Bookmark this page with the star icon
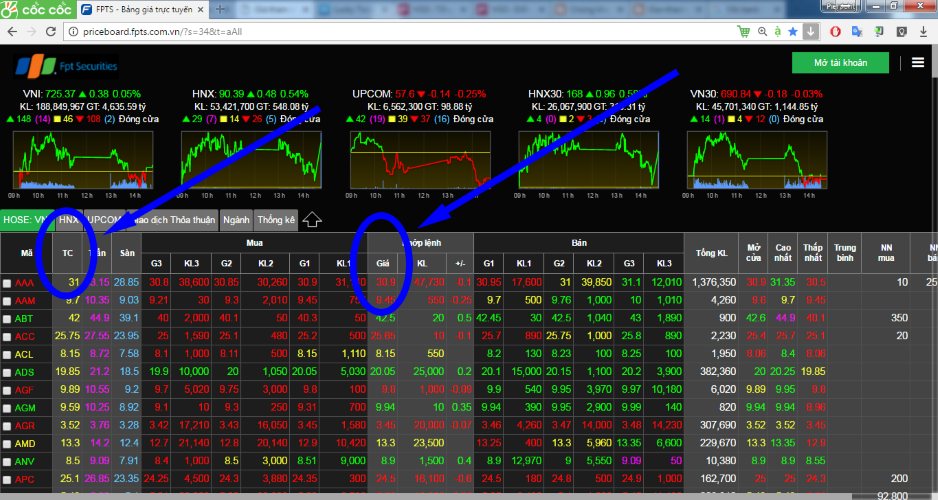Image resolution: width=938 pixels, height=500 pixels. pyautogui.click(x=793, y=32)
